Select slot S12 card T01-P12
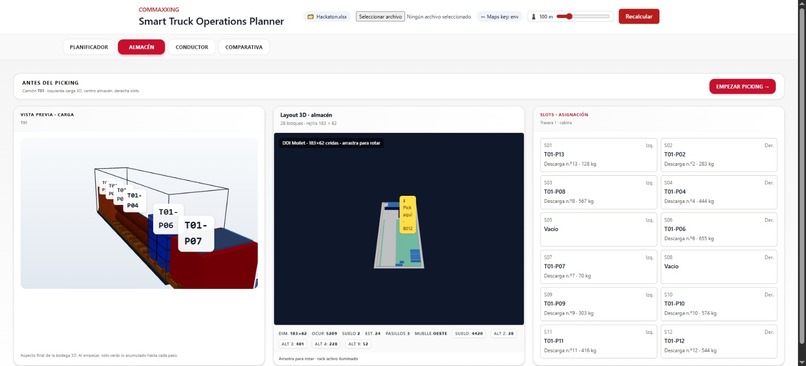806x366 pixels. [719, 341]
